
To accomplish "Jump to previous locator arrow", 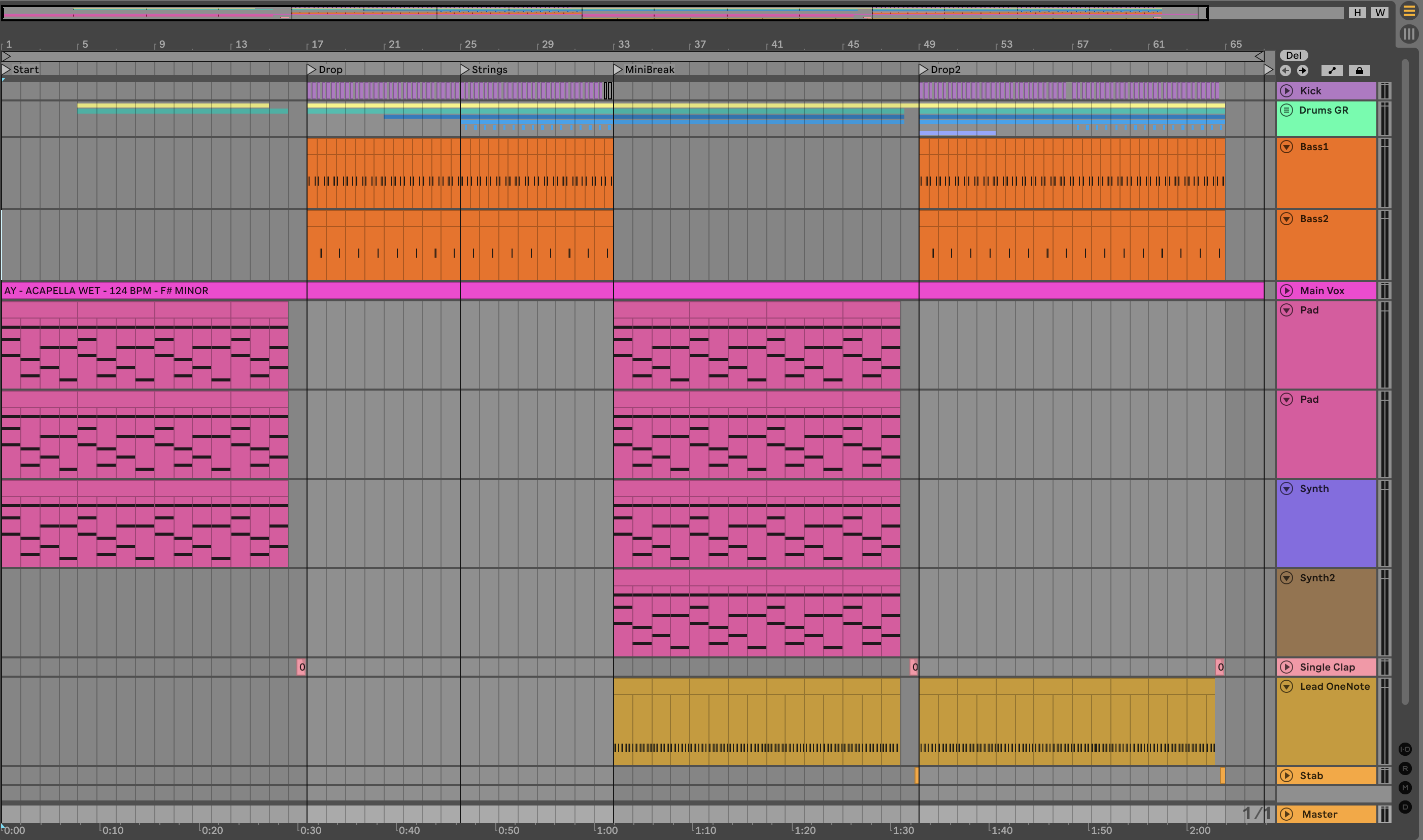I will click(1285, 71).
